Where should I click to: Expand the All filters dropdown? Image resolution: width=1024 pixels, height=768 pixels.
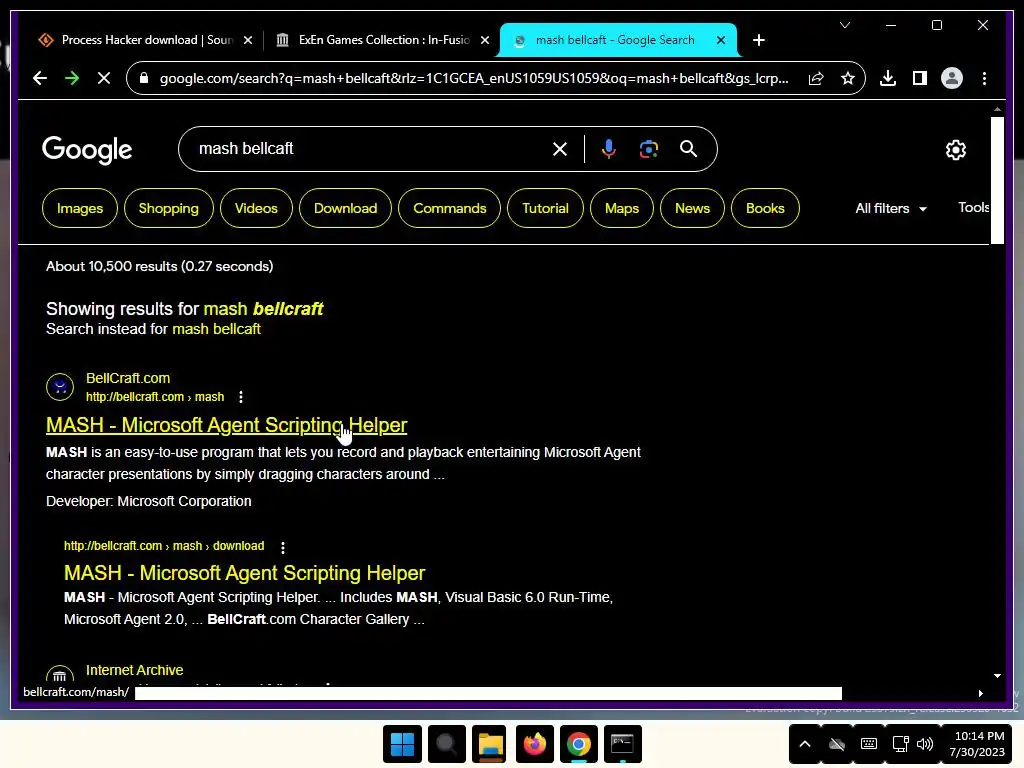pos(891,208)
